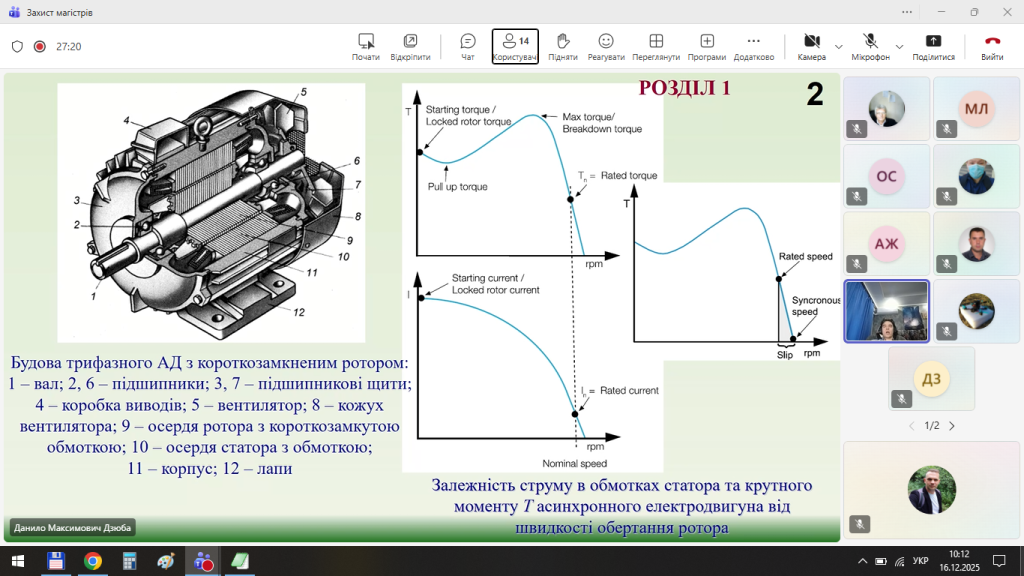Click the Програми (Apps) icon

[x=706, y=46]
